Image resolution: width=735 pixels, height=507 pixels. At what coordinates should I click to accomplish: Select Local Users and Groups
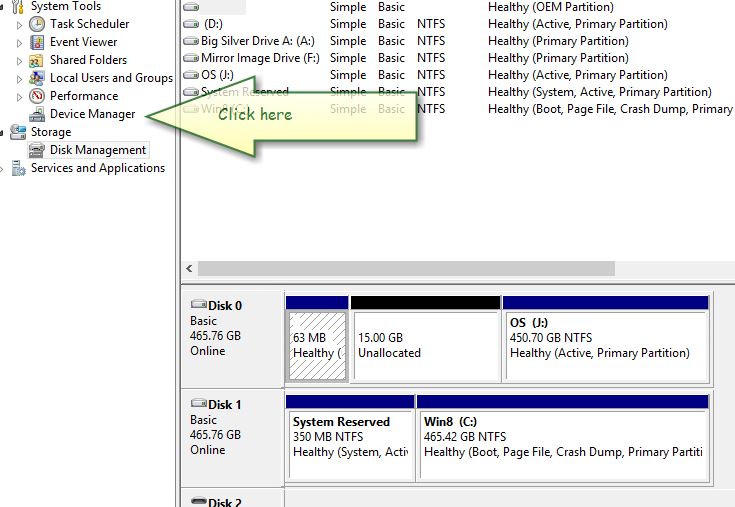[x=112, y=78]
